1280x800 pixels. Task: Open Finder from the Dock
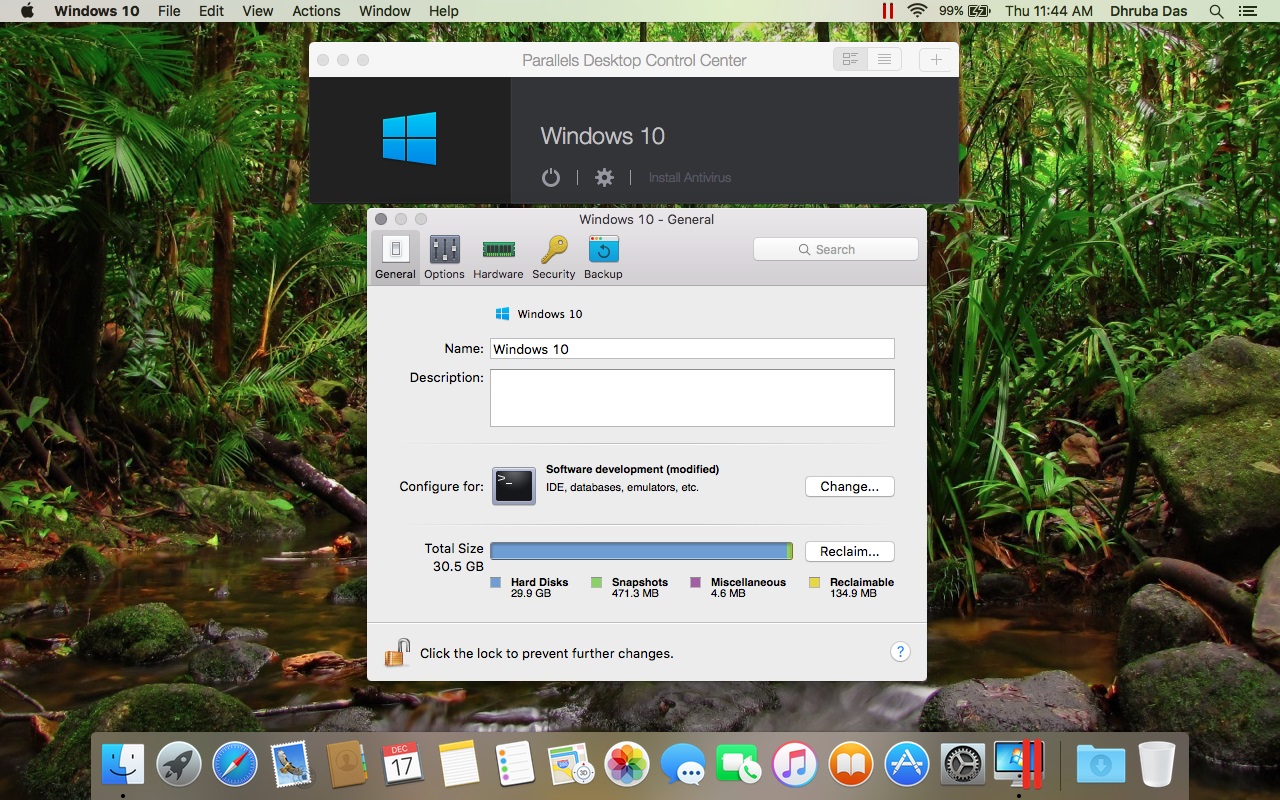coord(123,765)
